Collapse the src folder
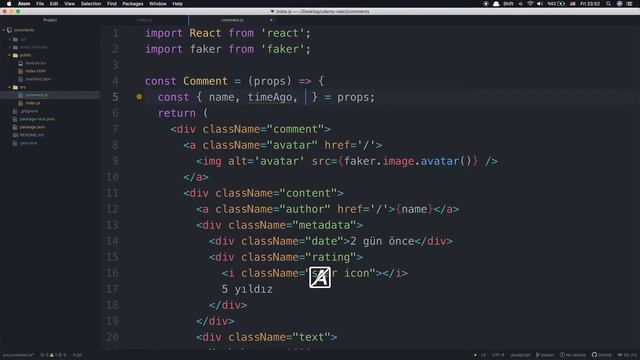640x360 pixels. (x=10, y=87)
